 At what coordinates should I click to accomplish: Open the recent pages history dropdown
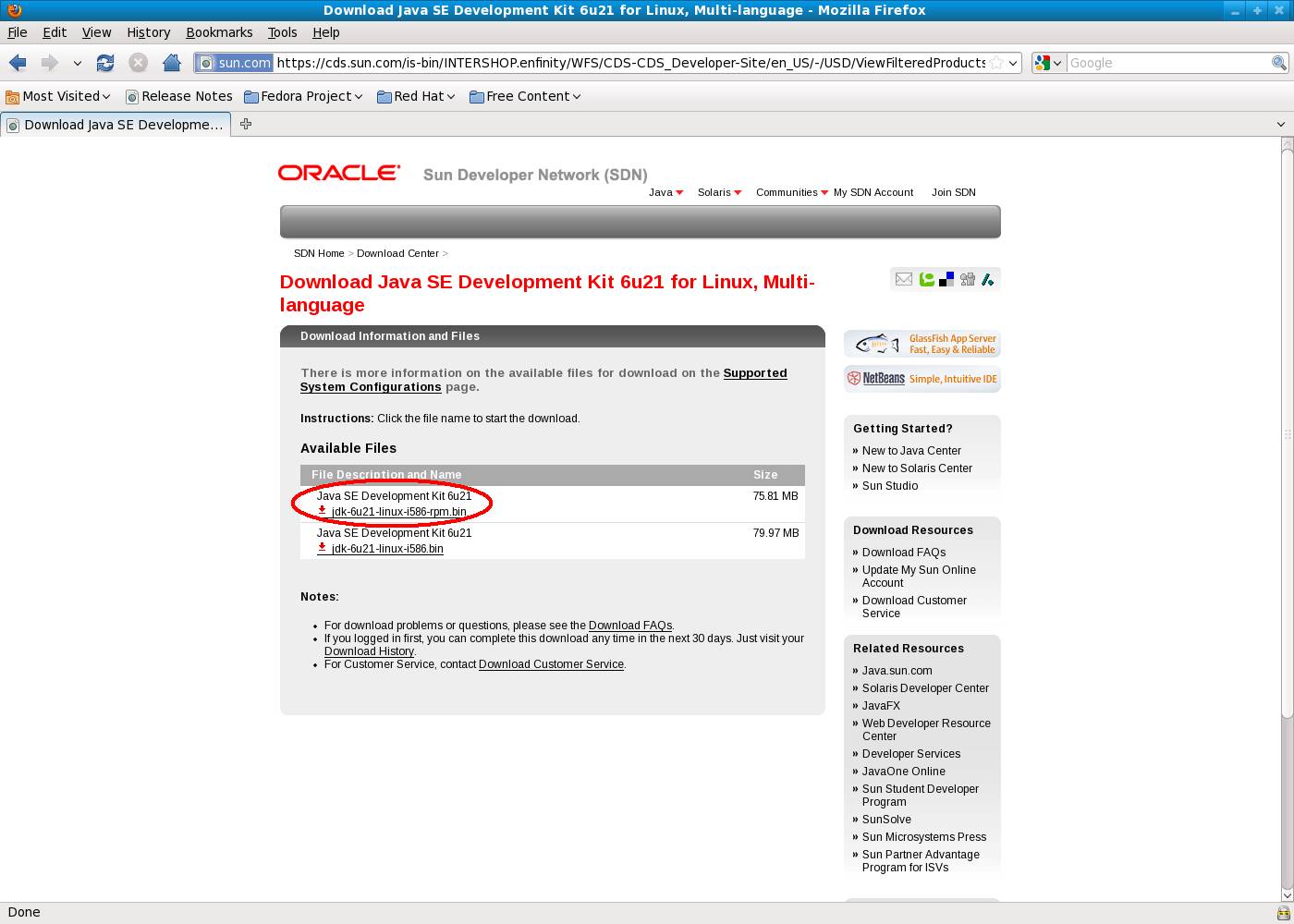click(78, 63)
